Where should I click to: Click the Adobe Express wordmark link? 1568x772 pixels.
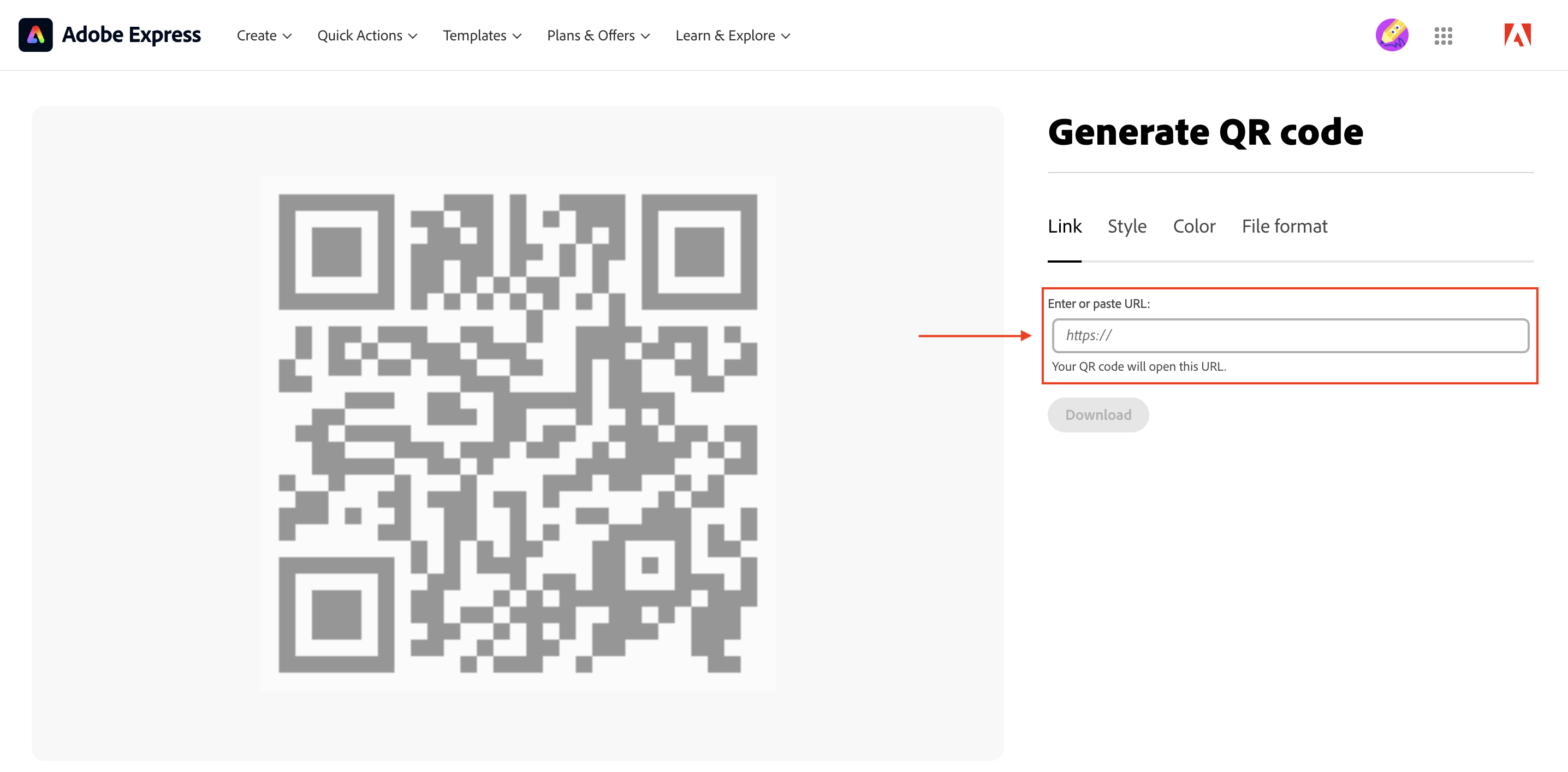[132, 35]
